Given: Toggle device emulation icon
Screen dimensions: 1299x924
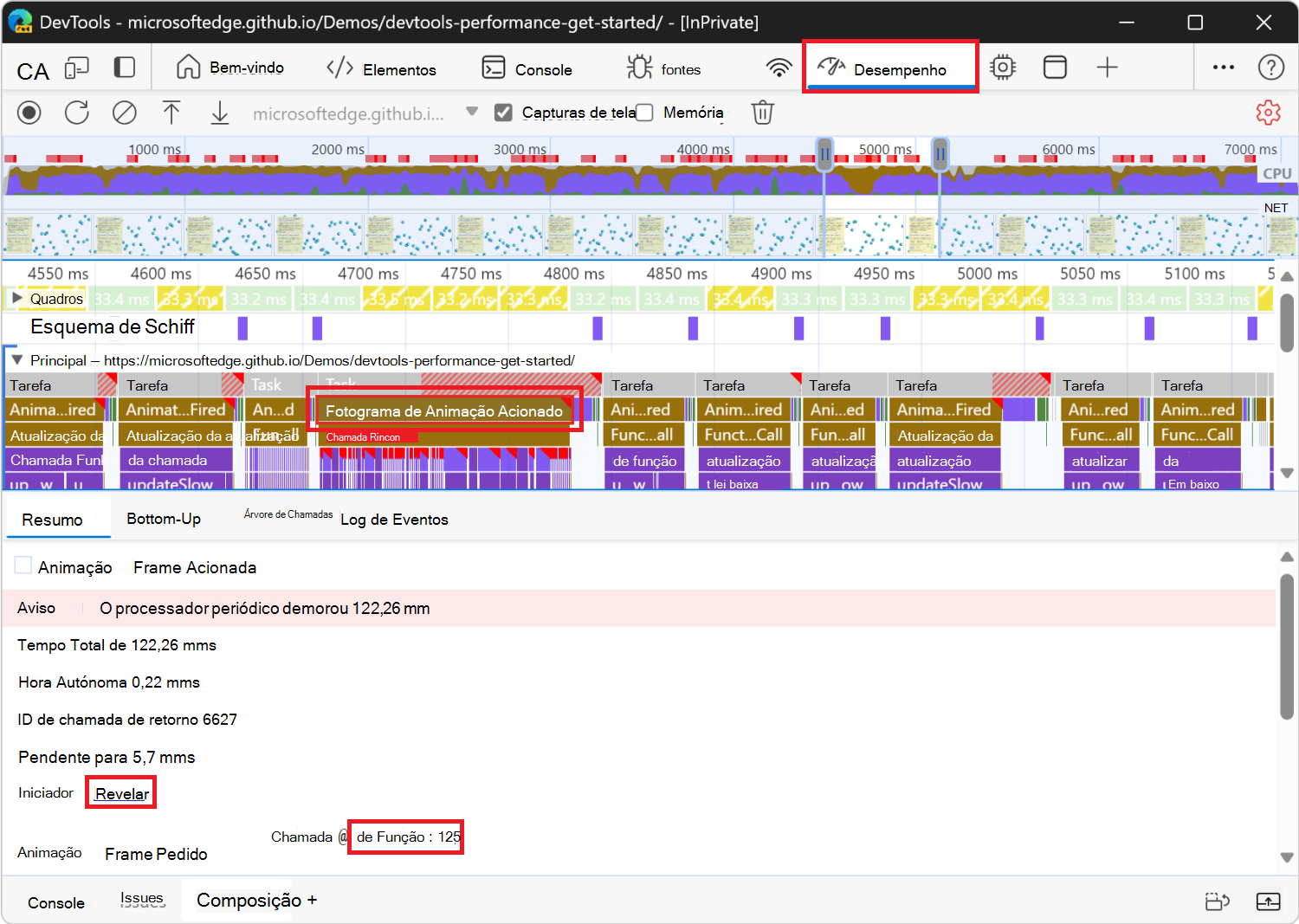Looking at the screenshot, I should click(77, 68).
